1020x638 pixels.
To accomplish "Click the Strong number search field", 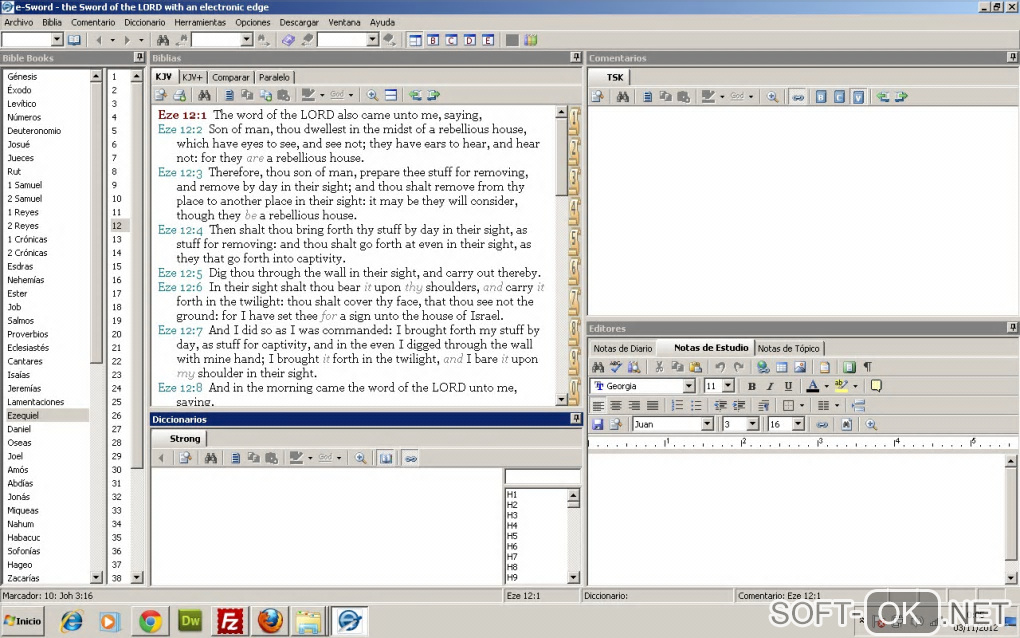I will pyautogui.click(x=542, y=477).
